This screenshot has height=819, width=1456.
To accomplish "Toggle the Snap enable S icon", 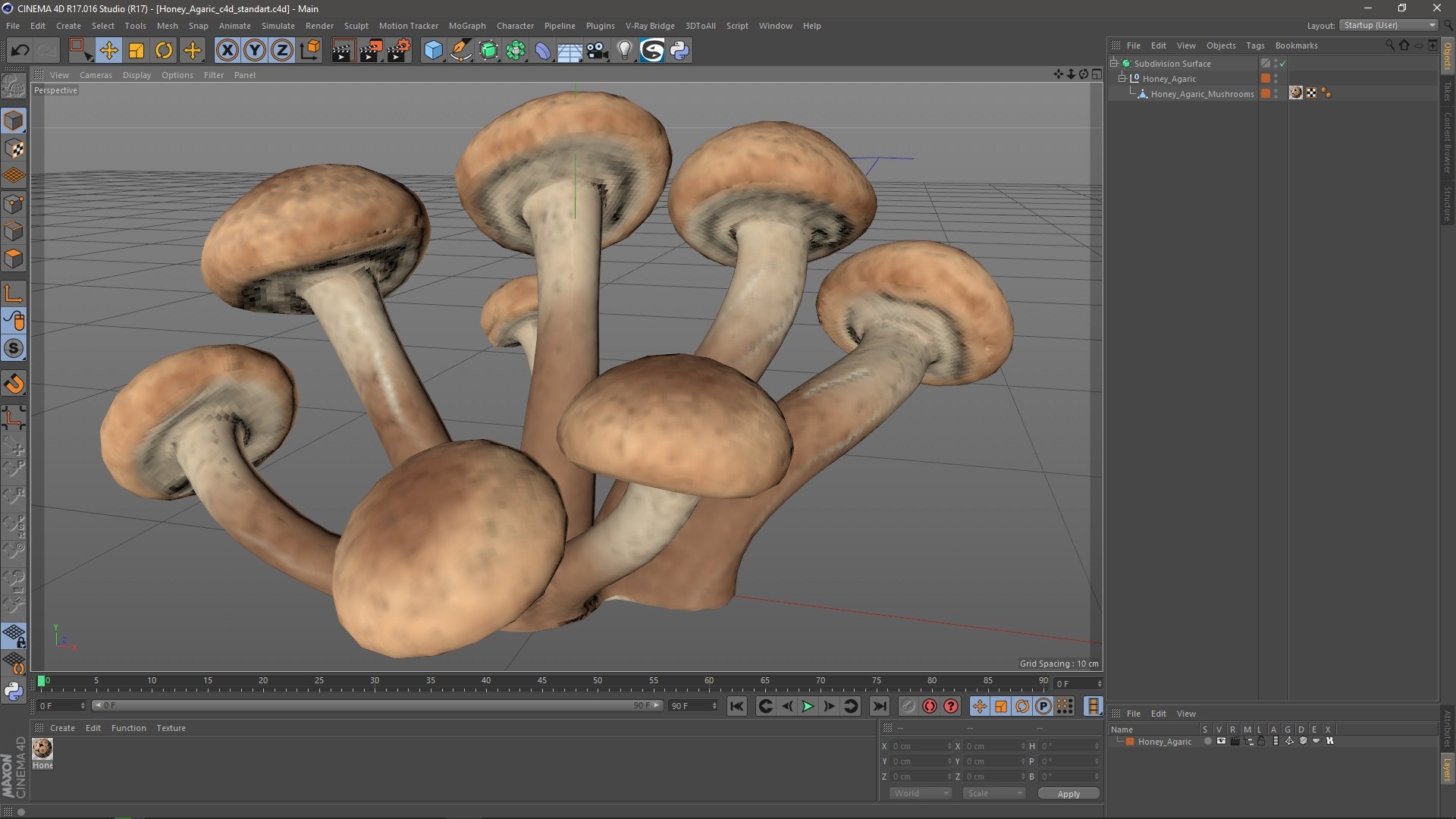I will pyautogui.click(x=14, y=349).
